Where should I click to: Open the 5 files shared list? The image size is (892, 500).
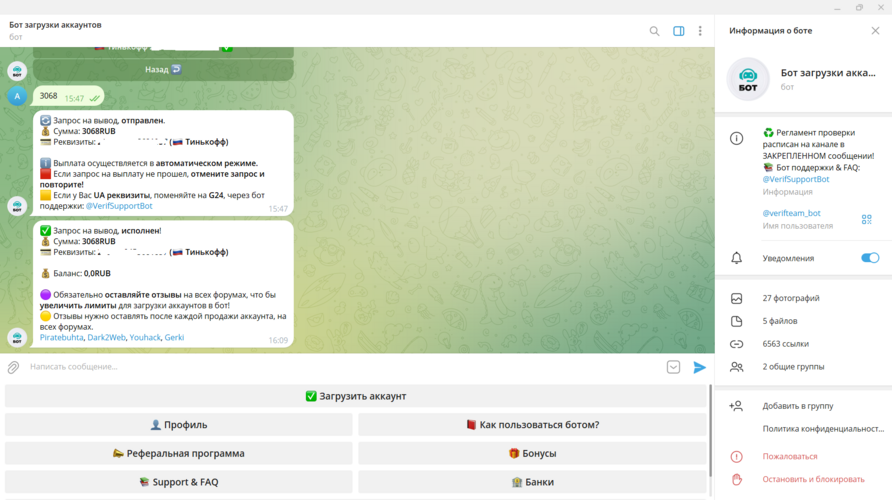780,321
